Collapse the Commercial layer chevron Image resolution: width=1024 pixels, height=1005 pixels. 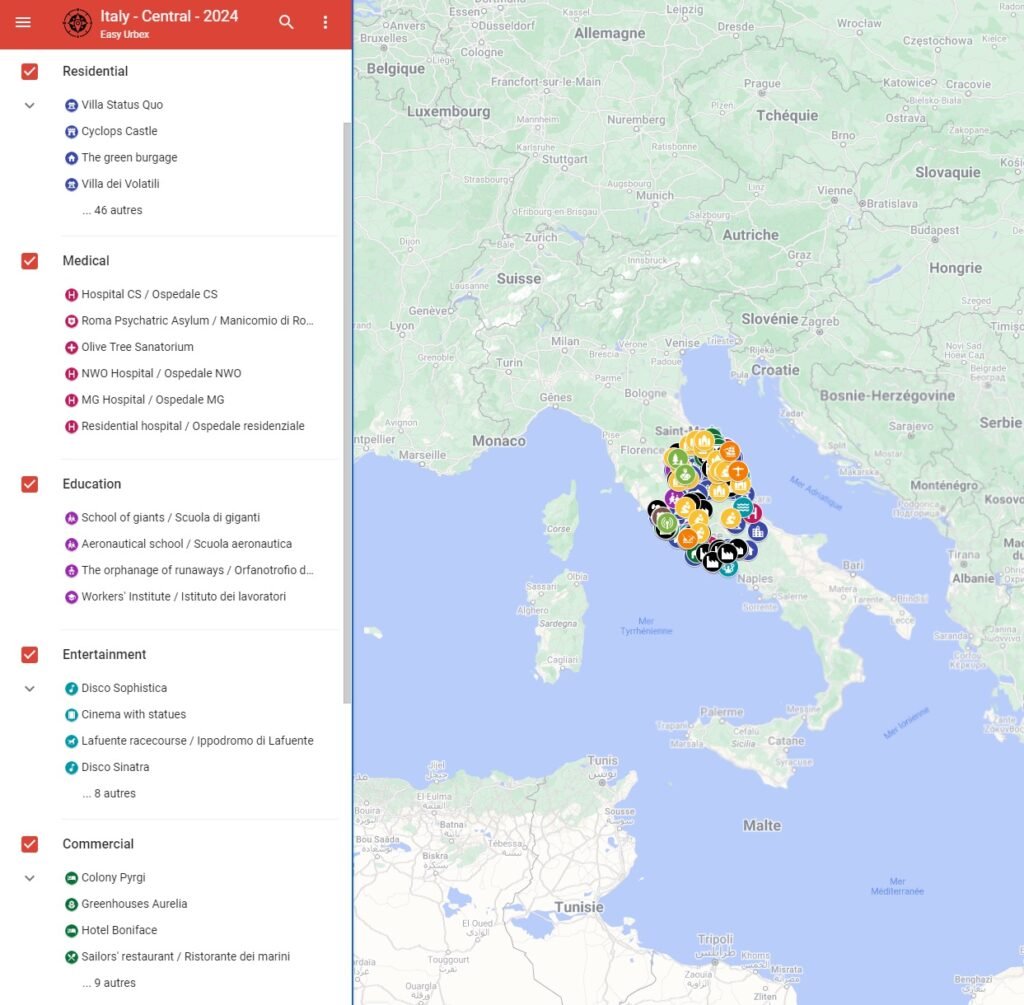29,878
